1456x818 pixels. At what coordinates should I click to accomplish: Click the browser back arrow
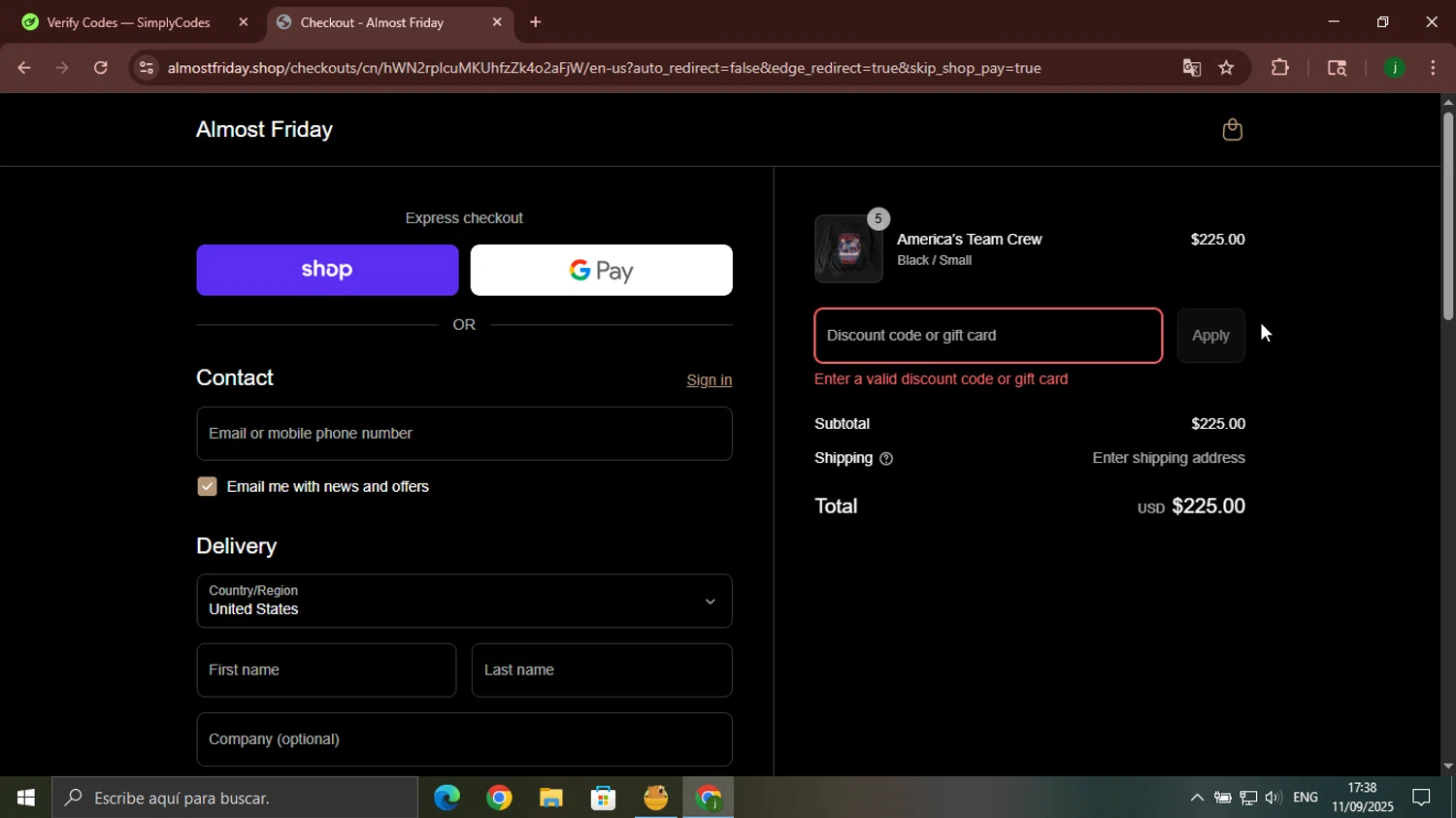pyautogui.click(x=23, y=68)
